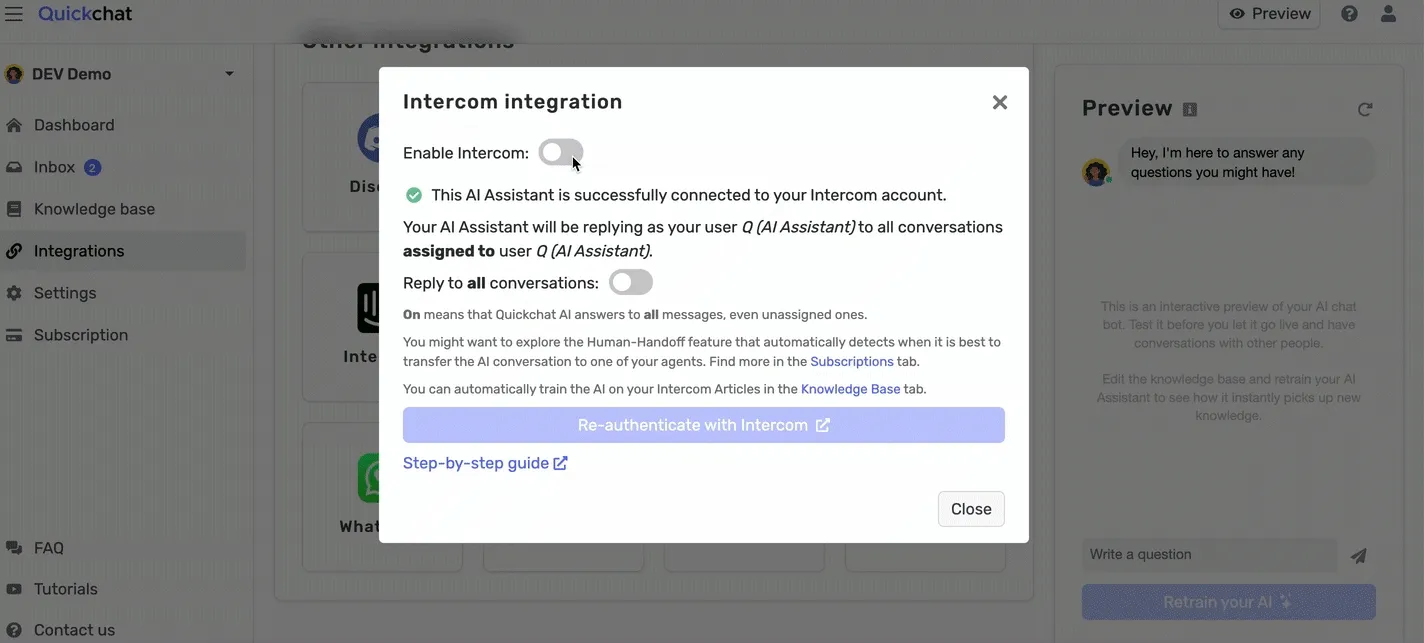Click the Inbox tray icon

point(14,167)
